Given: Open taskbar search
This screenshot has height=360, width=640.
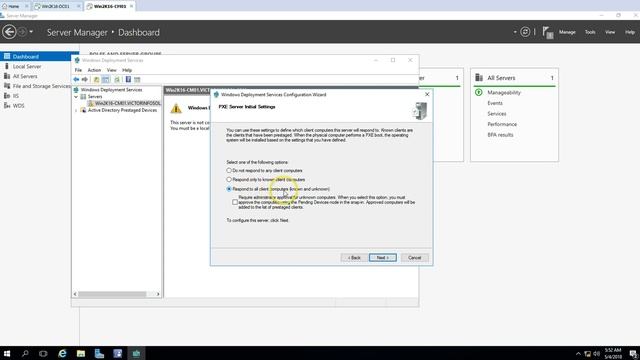Looking at the screenshot, I should coord(25,353).
